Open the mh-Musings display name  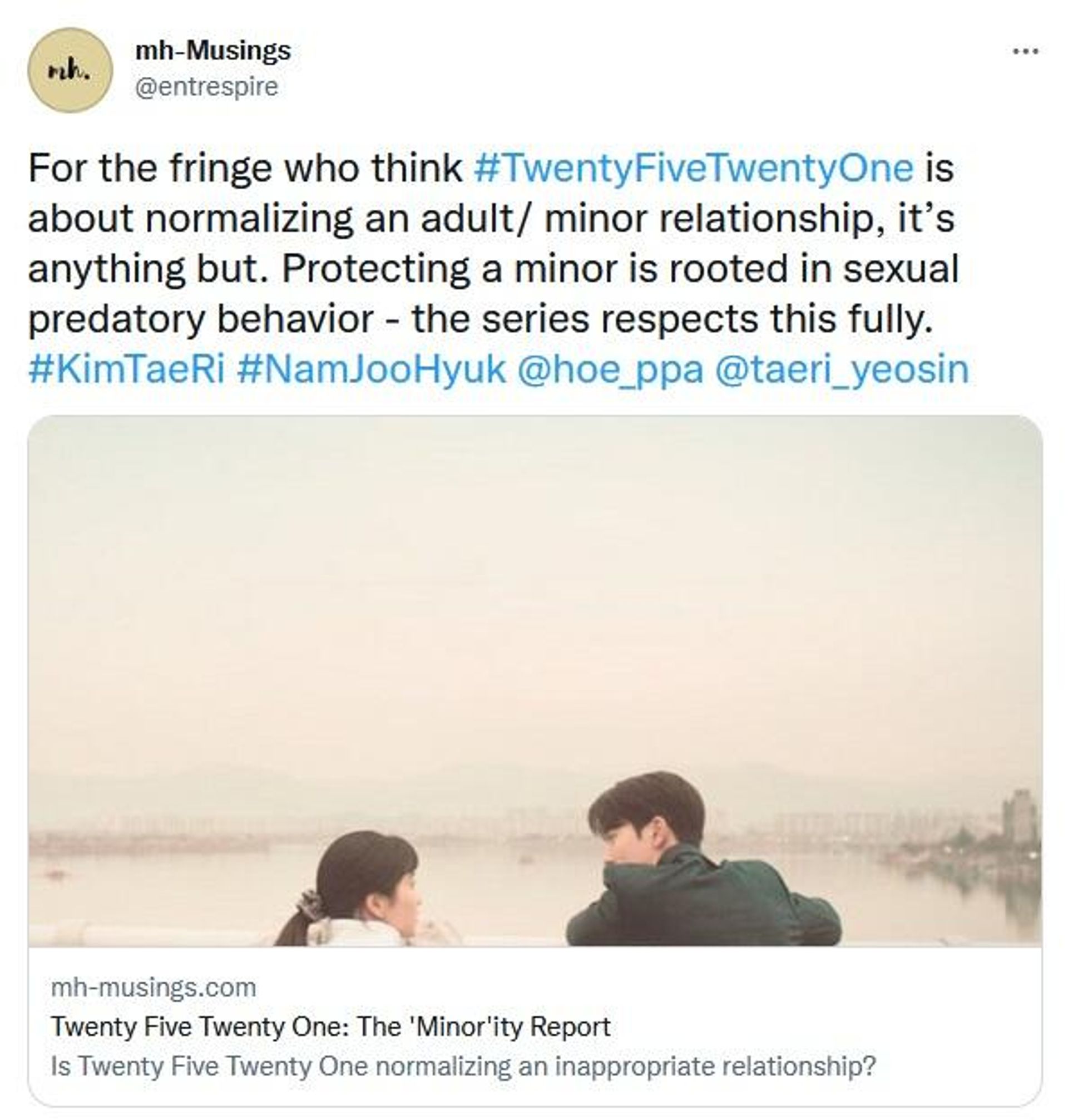point(213,50)
